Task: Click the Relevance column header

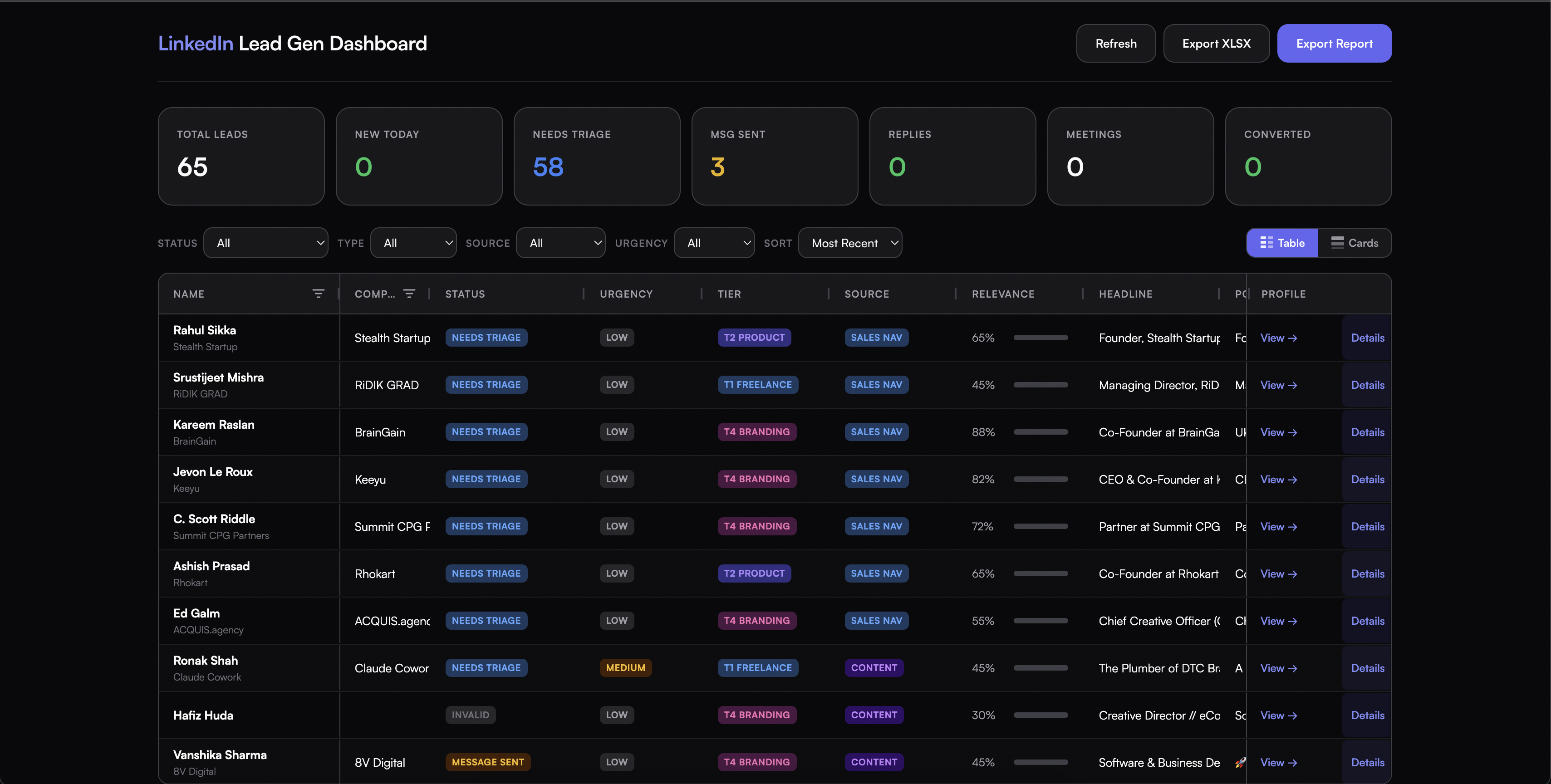Action: pos(1003,294)
